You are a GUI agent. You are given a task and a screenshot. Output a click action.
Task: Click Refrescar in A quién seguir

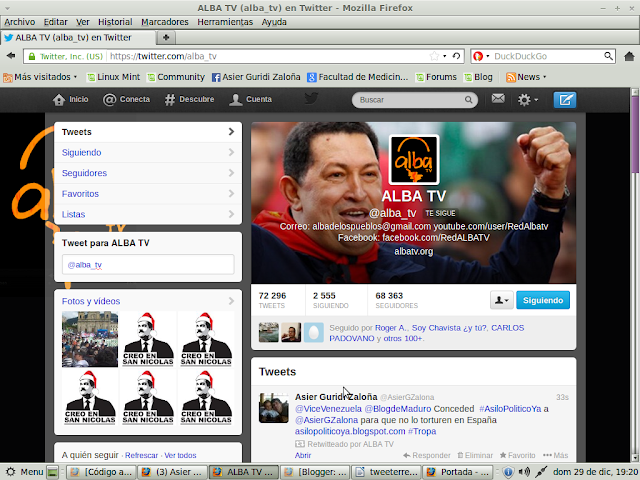[x=141, y=455]
